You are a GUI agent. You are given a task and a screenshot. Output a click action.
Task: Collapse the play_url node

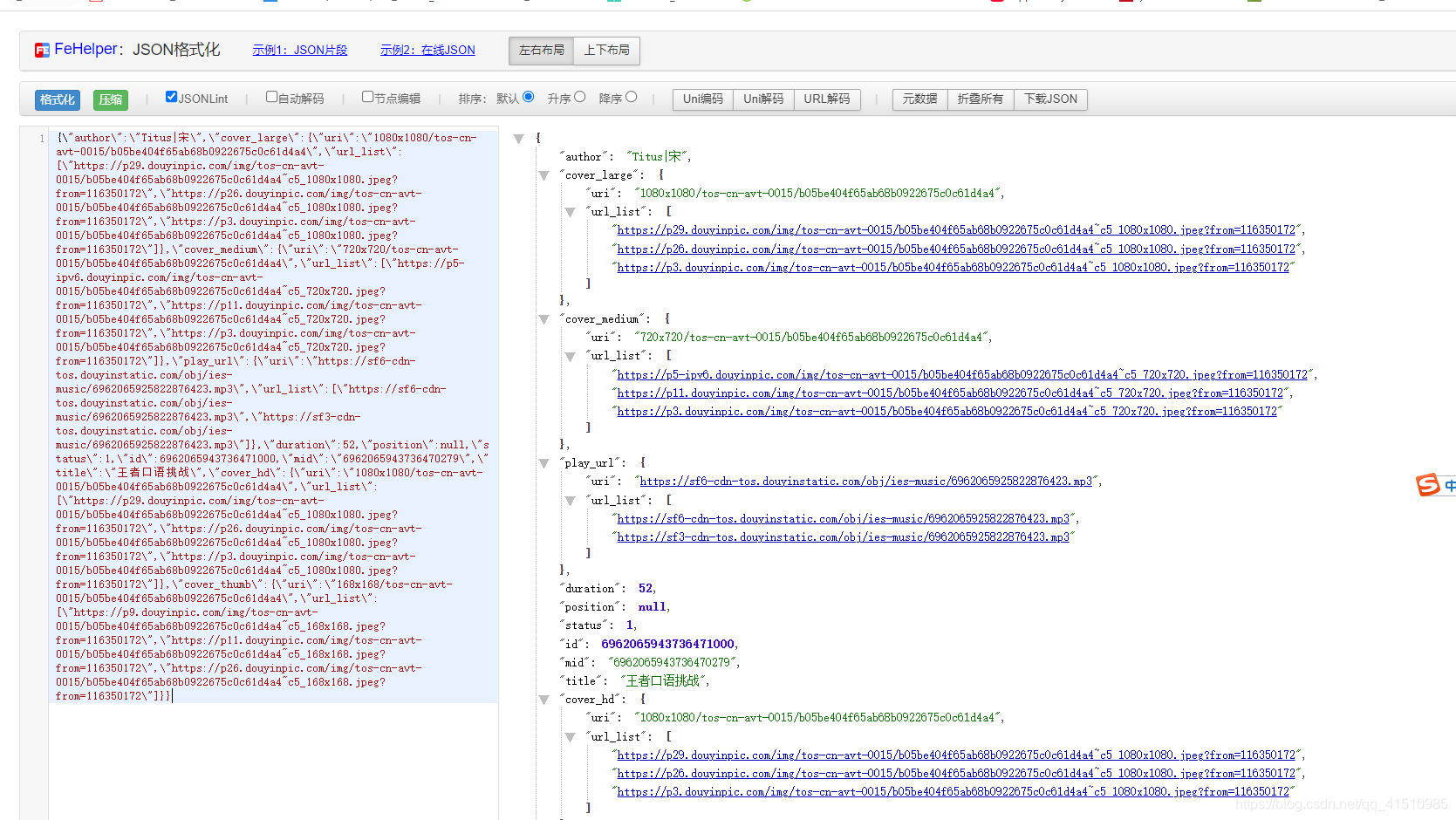(x=543, y=463)
